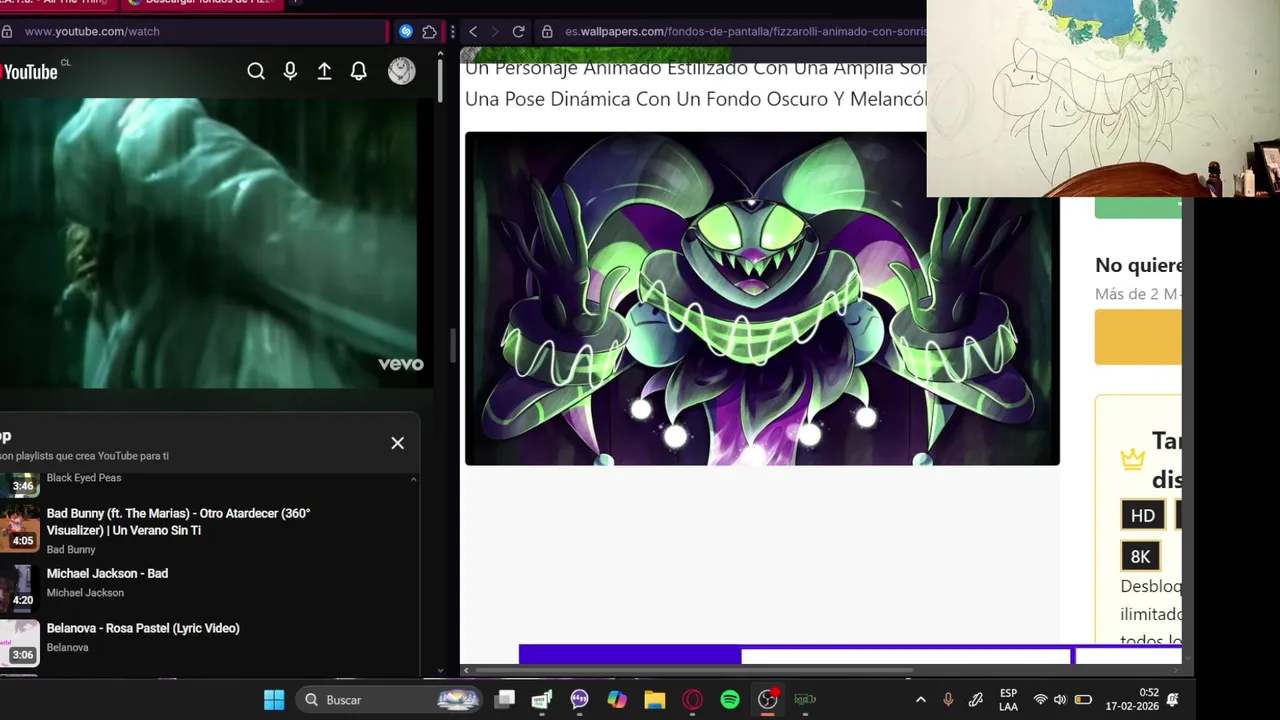
Task: Open the Shazam extension icon
Action: 405,31
